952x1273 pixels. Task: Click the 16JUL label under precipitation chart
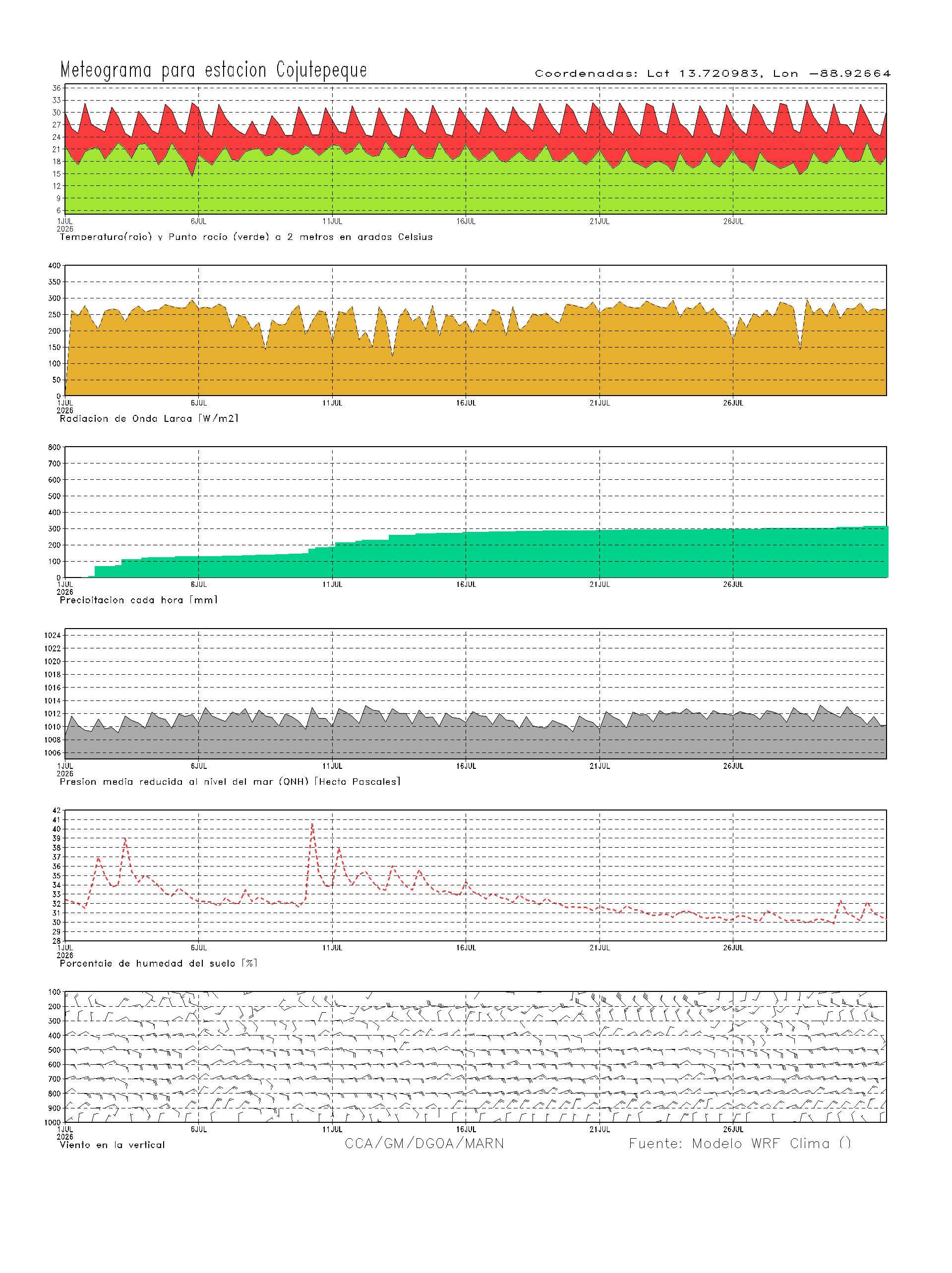click(466, 584)
